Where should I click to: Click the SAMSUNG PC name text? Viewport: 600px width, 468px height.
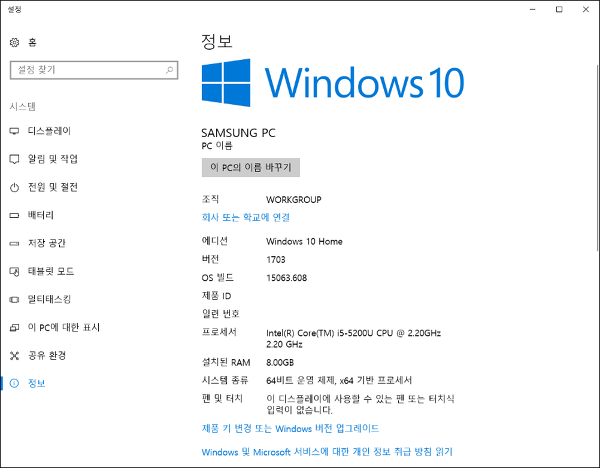tap(238, 133)
